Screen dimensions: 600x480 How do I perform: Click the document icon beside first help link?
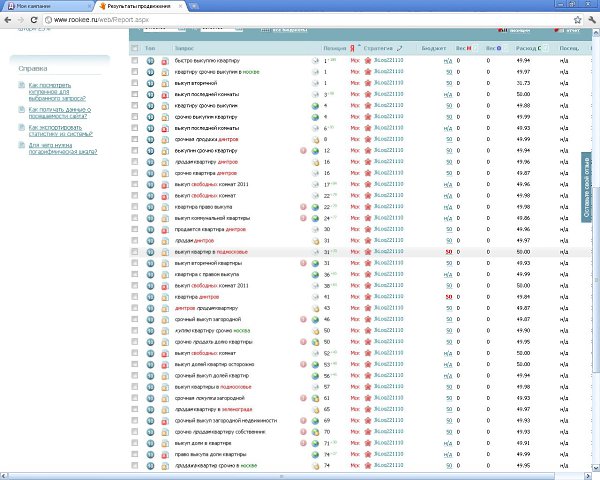pos(22,84)
